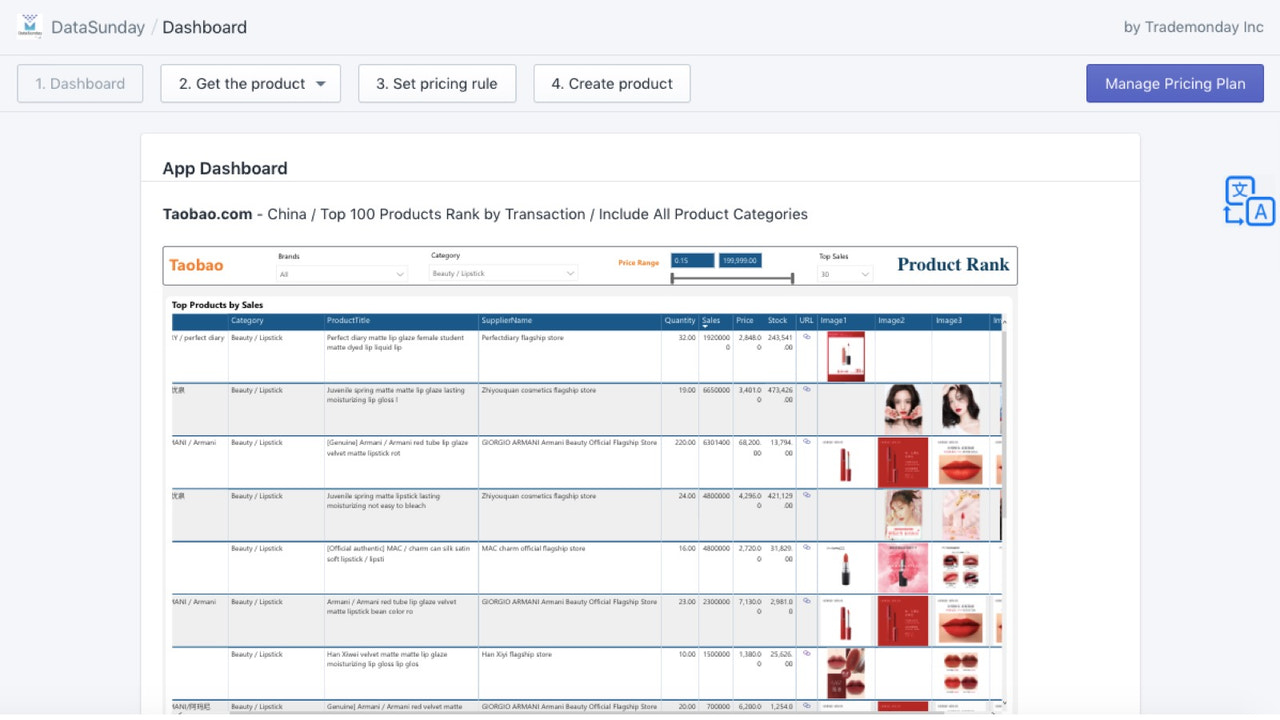Click the Manage Pricing Plan button
This screenshot has width=1280, height=720.
coord(1174,83)
